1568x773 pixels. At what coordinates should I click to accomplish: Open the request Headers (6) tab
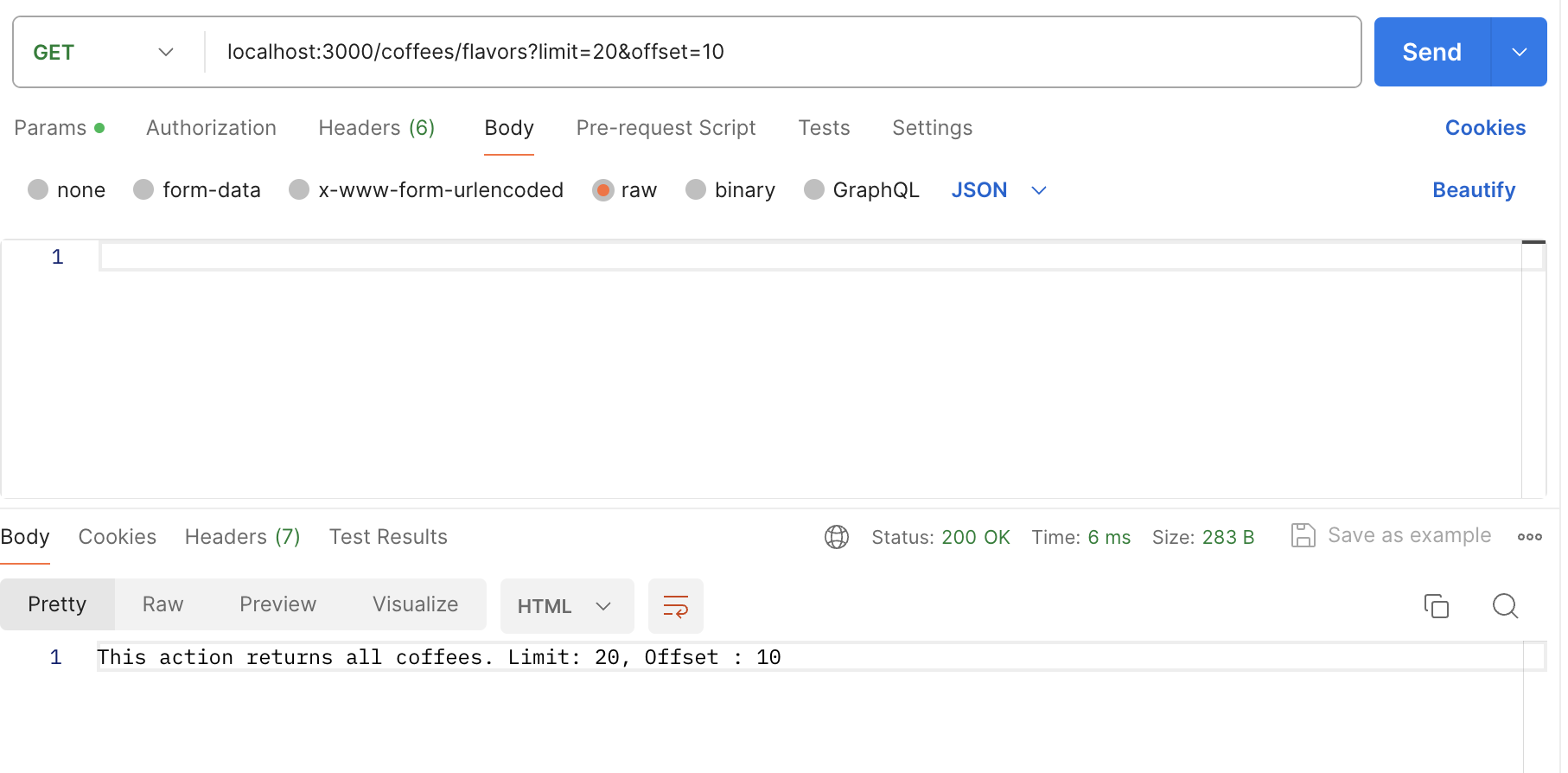pyautogui.click(x=376, y=128)
